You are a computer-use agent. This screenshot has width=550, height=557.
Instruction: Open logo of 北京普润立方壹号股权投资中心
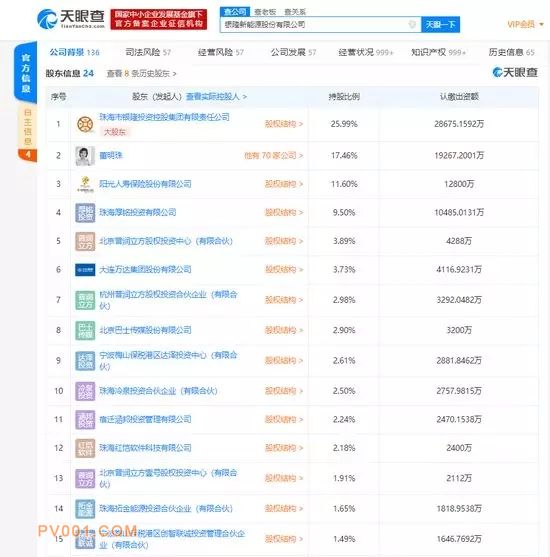85,478
